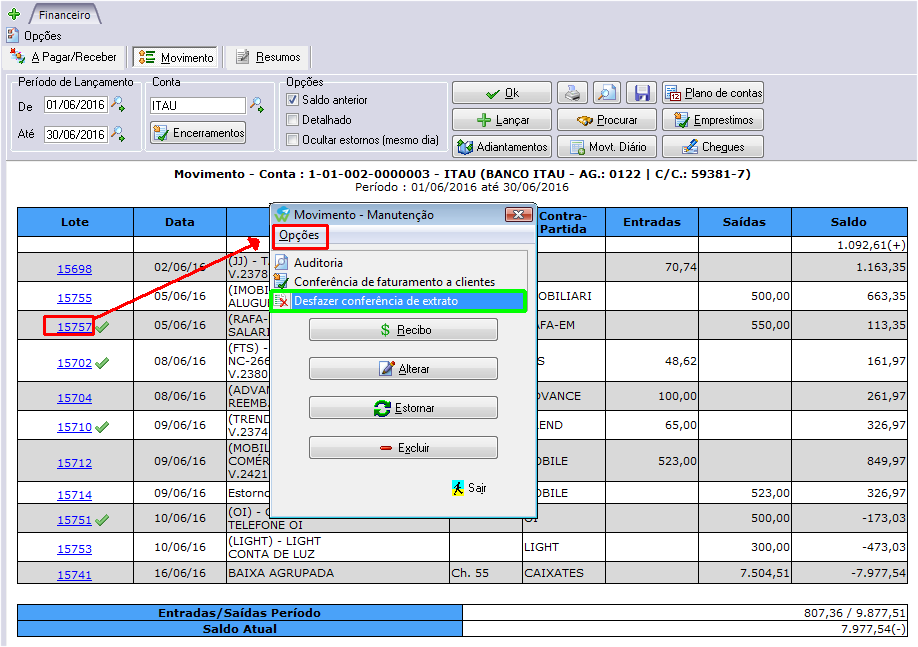The height and width of the screenshot is (647, 918).
Task: Open print preview magnifier icon
Action: 607,93
